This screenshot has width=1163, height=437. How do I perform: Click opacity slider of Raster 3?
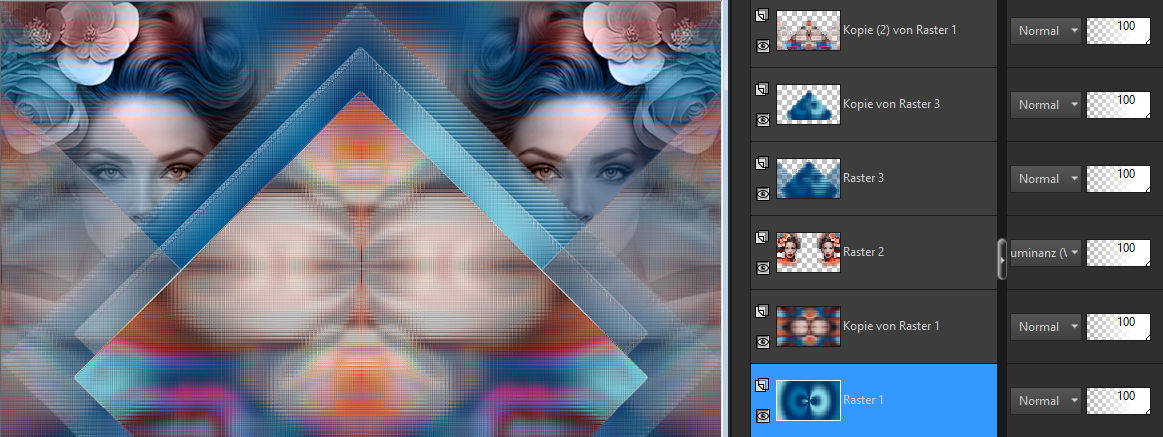[x=1118, y=179]
